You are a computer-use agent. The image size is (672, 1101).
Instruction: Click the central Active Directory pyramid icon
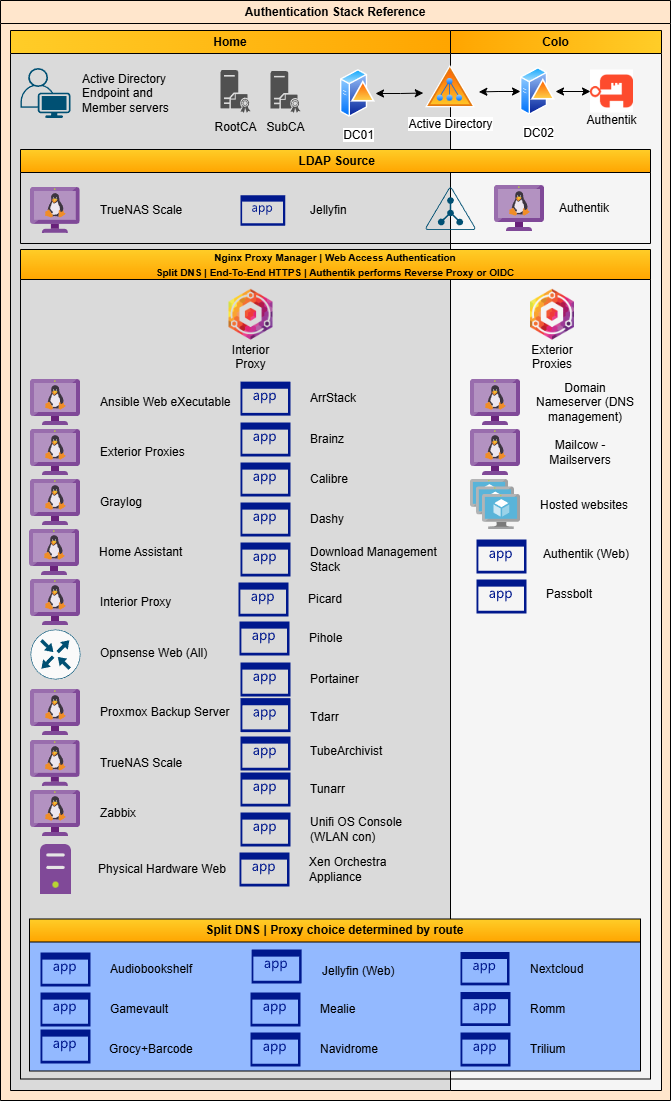(x=449, y=88)
